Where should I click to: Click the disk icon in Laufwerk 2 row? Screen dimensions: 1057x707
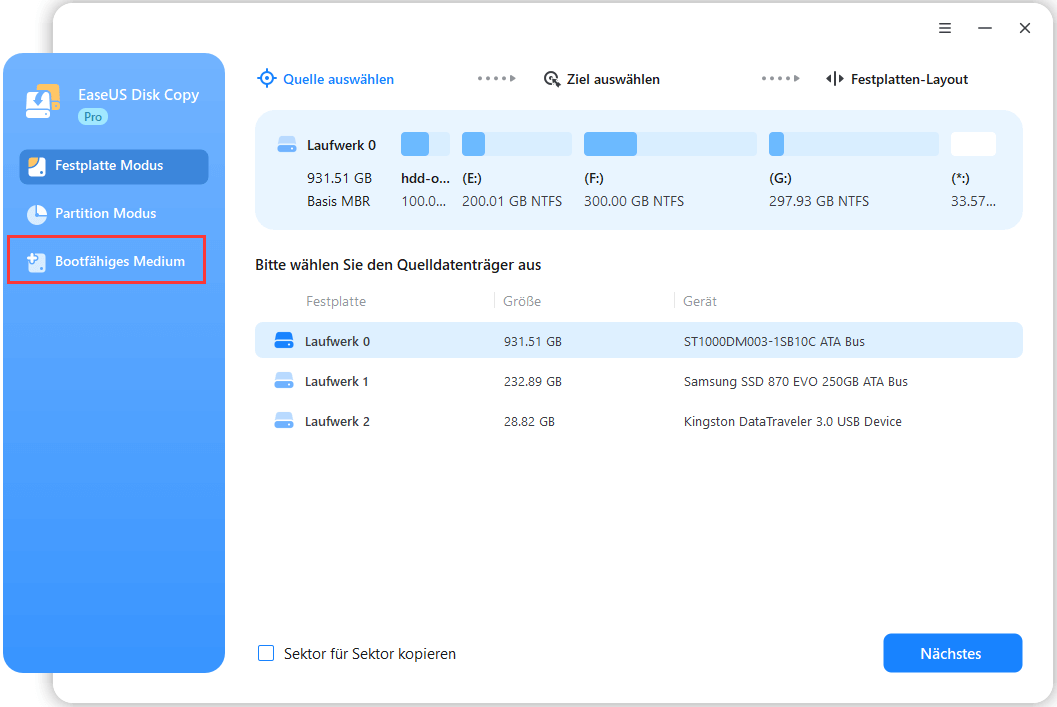point(284,421)
